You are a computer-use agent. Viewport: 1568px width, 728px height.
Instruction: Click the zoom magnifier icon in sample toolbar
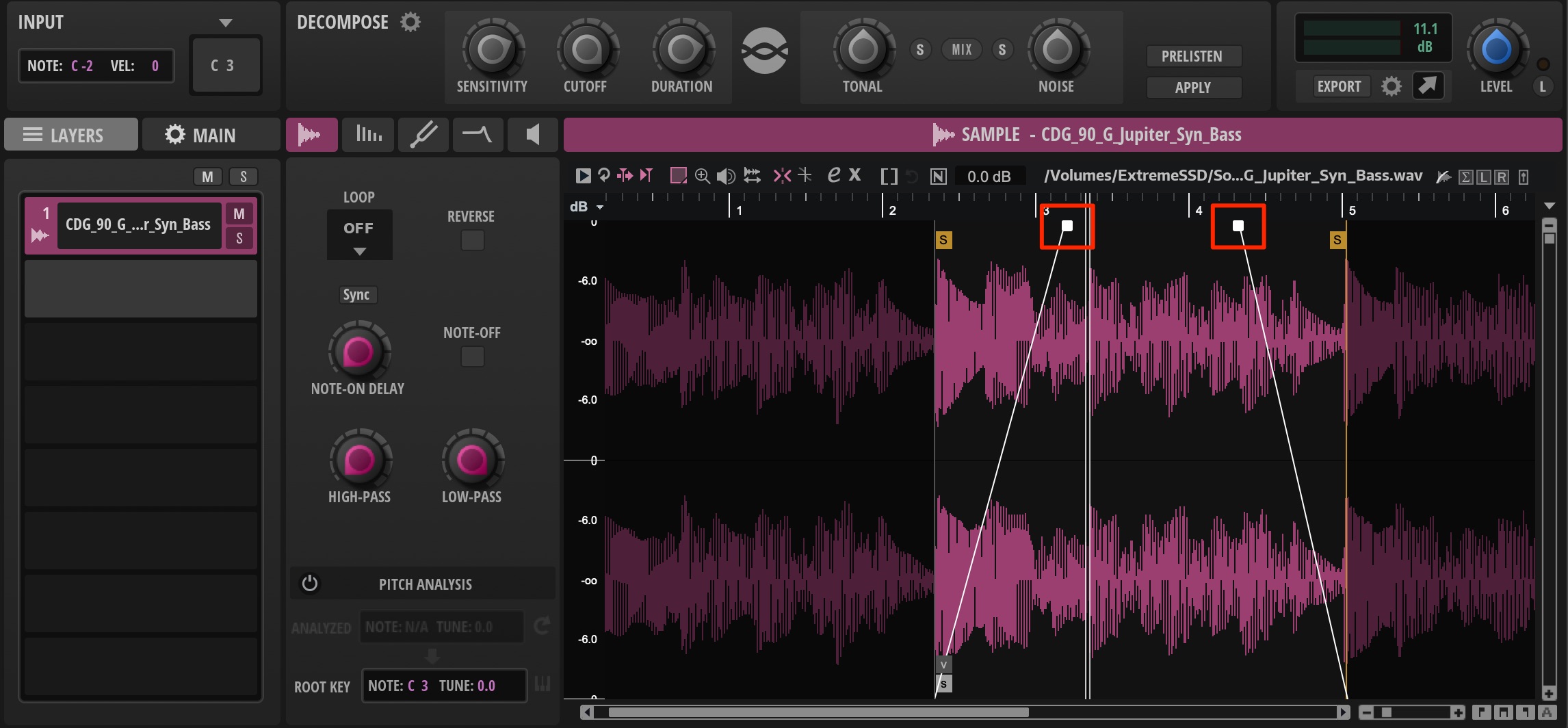[702, 176]
